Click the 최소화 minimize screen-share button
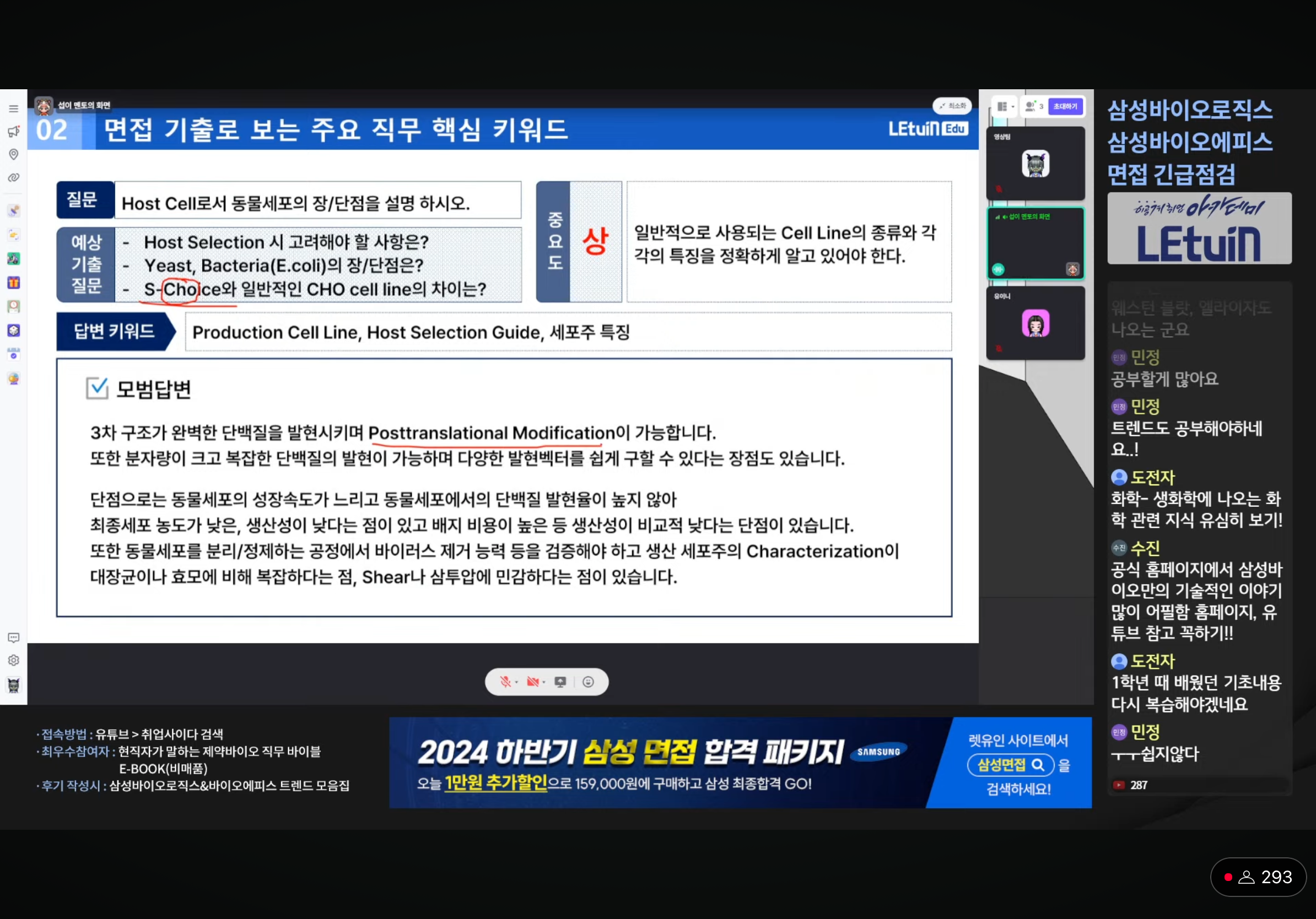 tap(952, 106)
